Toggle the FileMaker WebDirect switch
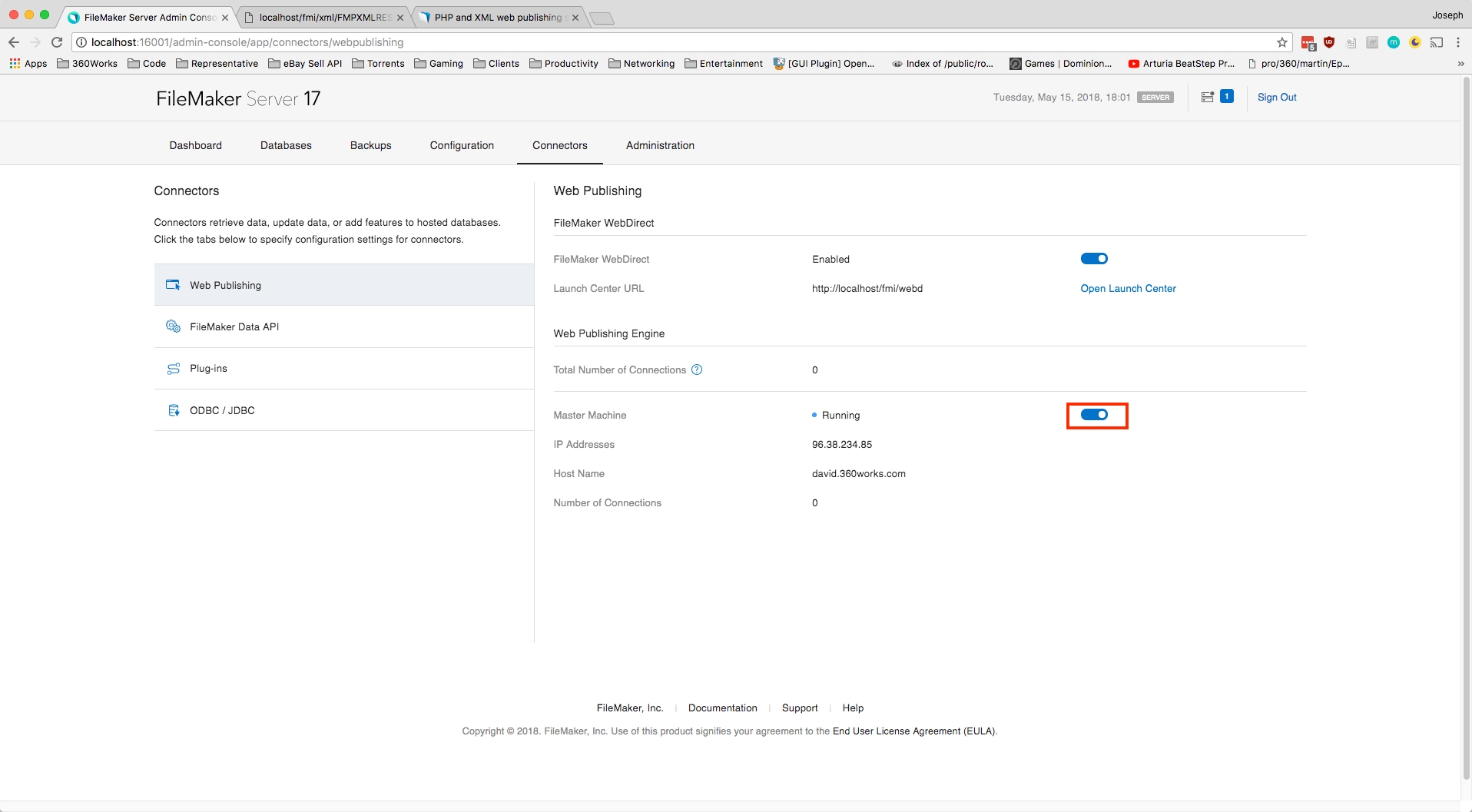This screenshot has width=1472, height=812. tap(1094, 259)
